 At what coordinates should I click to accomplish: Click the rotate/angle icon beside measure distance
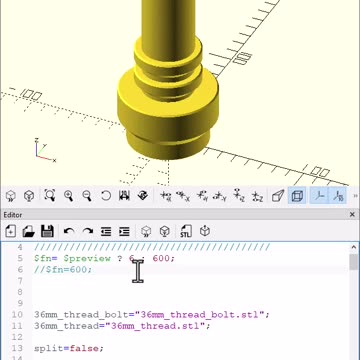[143, 196]
